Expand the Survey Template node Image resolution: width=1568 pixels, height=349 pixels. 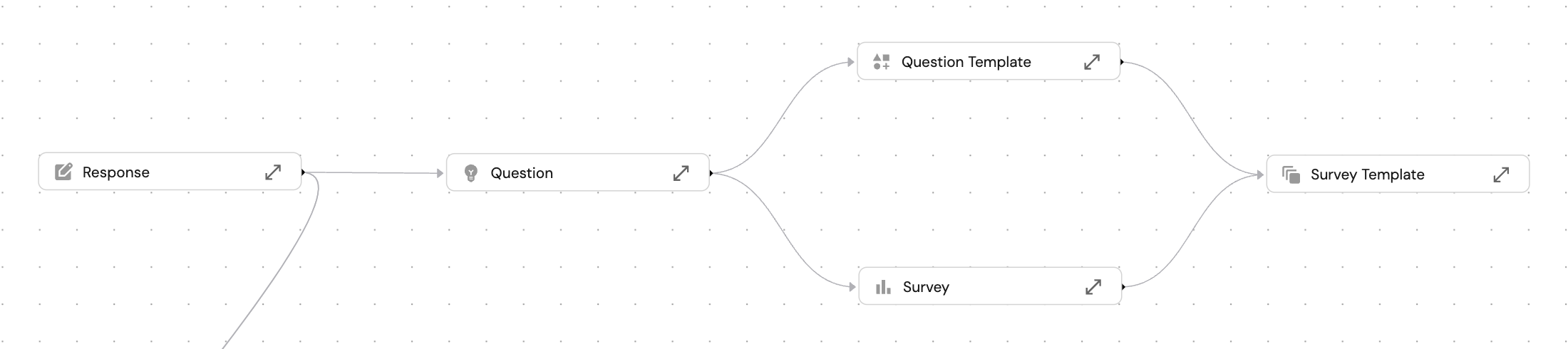point(1501,174)
